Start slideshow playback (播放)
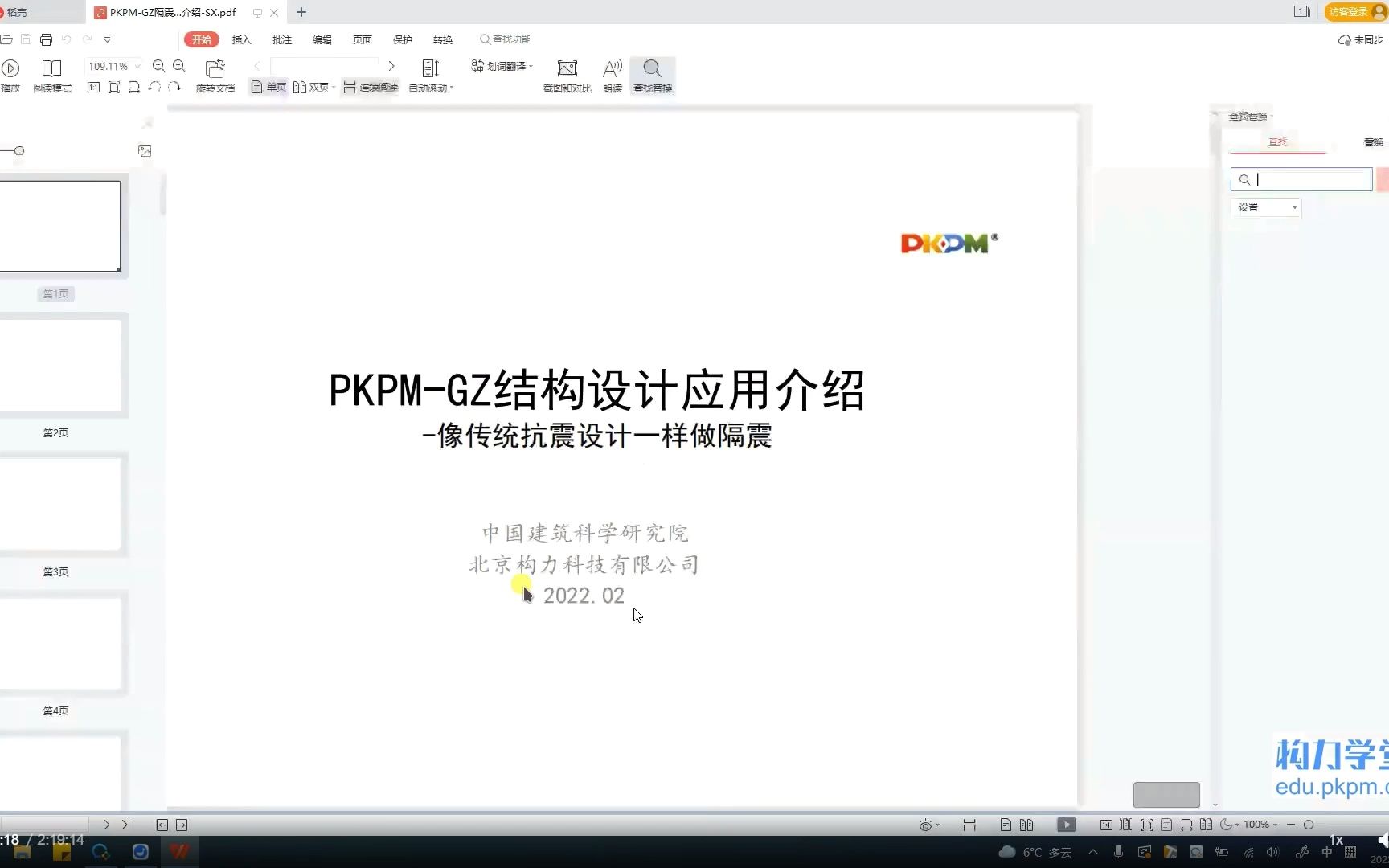The width and height of the screenshot is (1389, 868). point(10,76)
